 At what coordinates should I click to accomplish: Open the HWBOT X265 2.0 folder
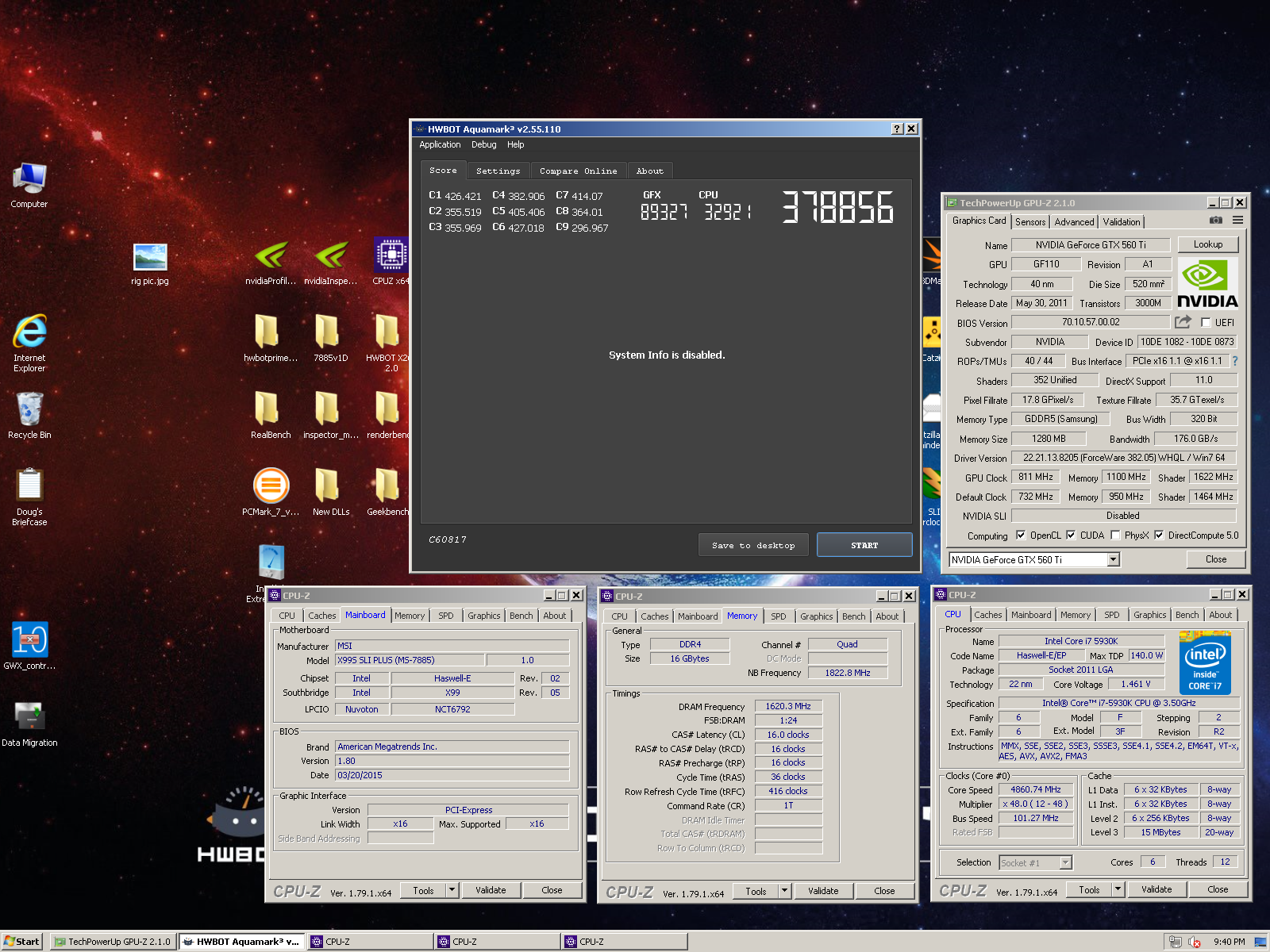(x=388, y=344)
